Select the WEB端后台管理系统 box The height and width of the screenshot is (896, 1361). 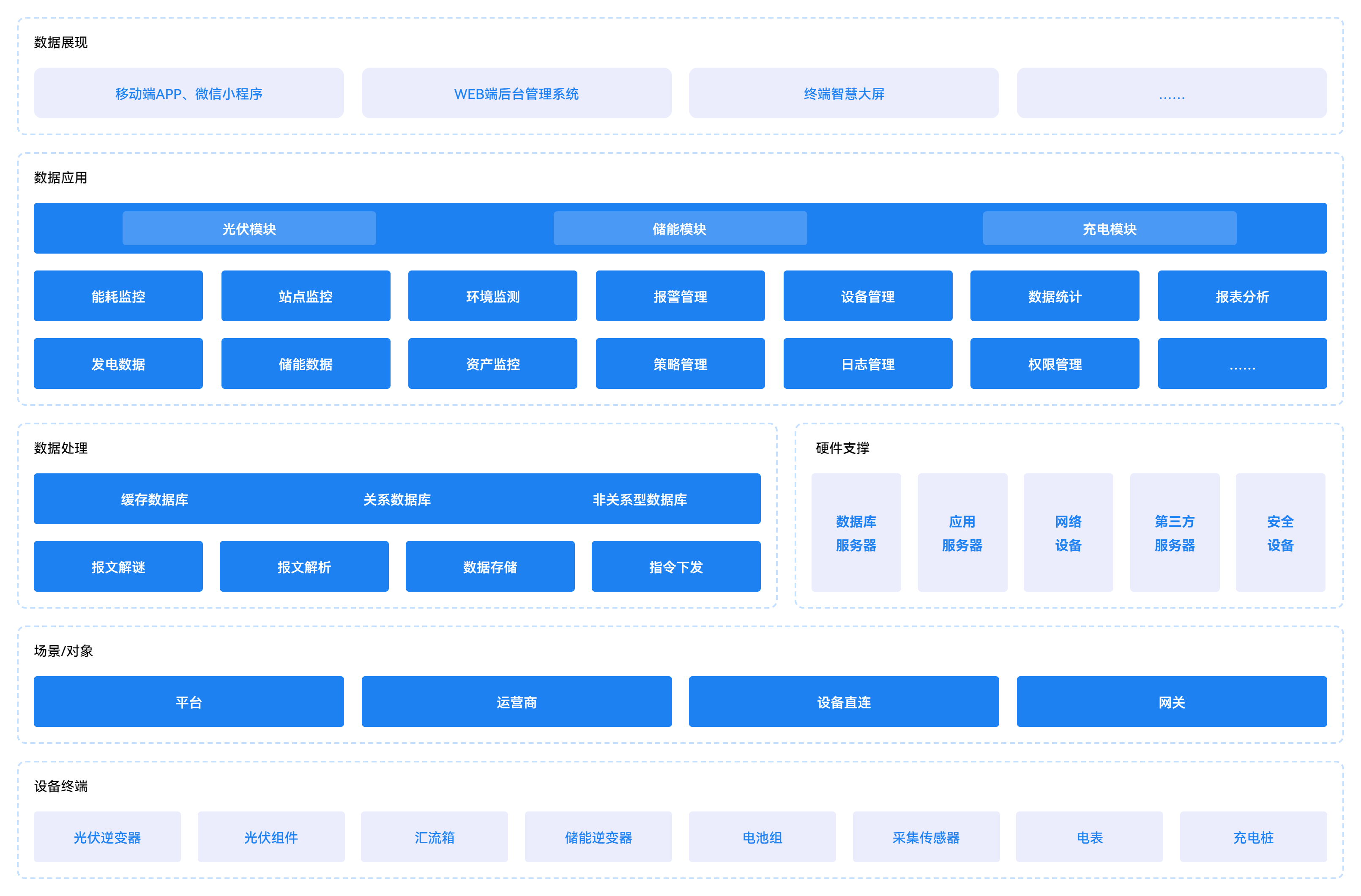point(517,93)
